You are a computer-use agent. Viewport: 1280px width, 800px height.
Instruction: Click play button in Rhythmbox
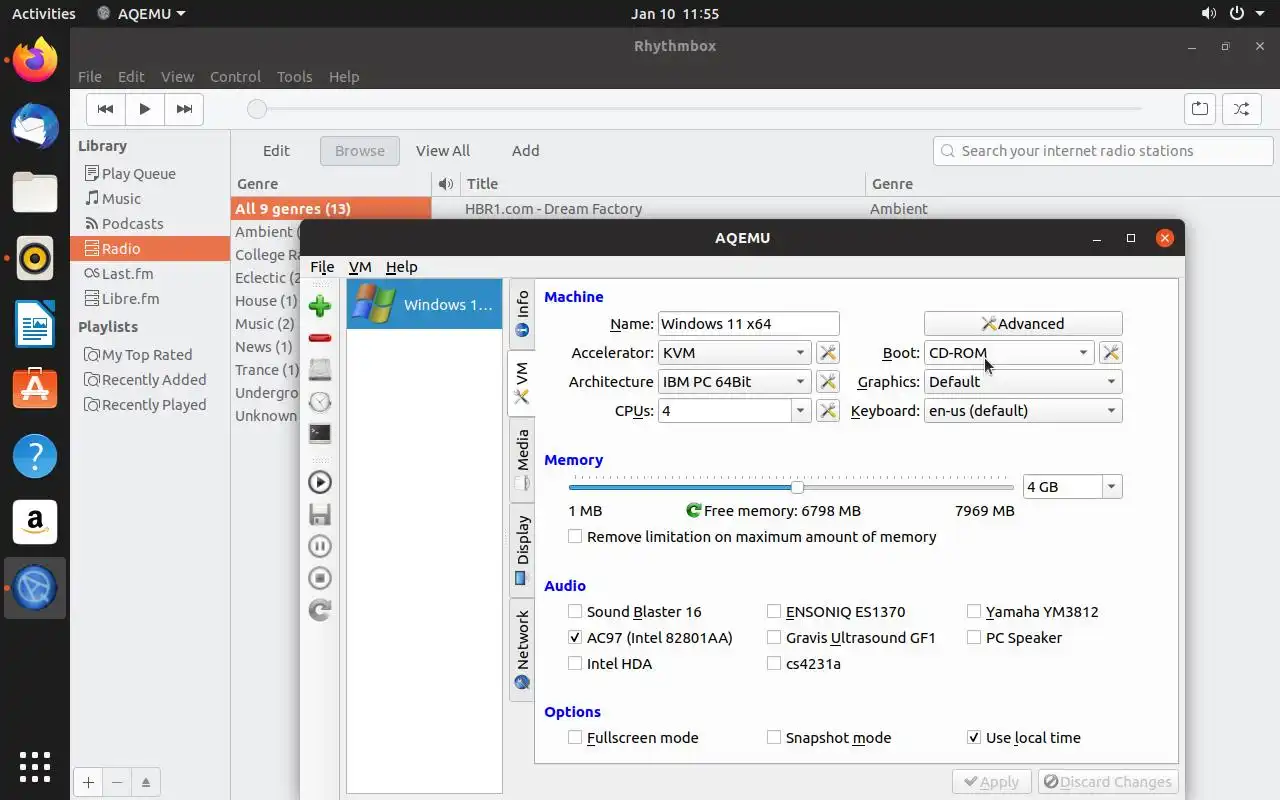coord(145,109)
